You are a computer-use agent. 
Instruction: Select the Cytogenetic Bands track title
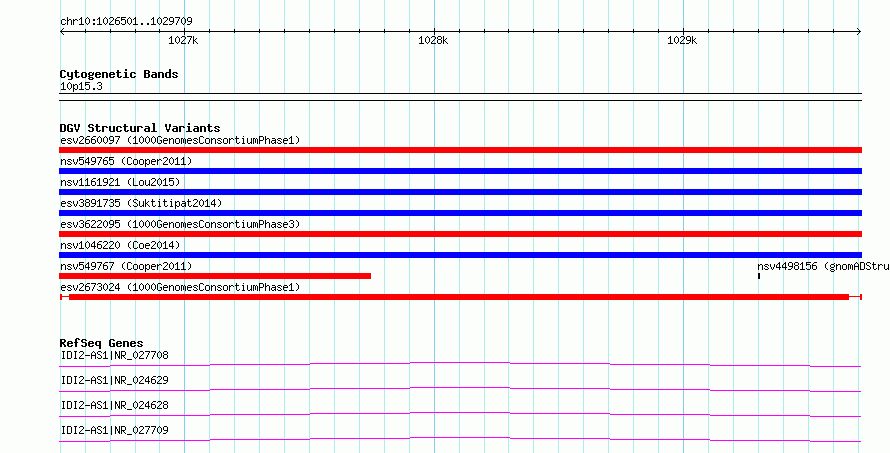coord(119,74)
